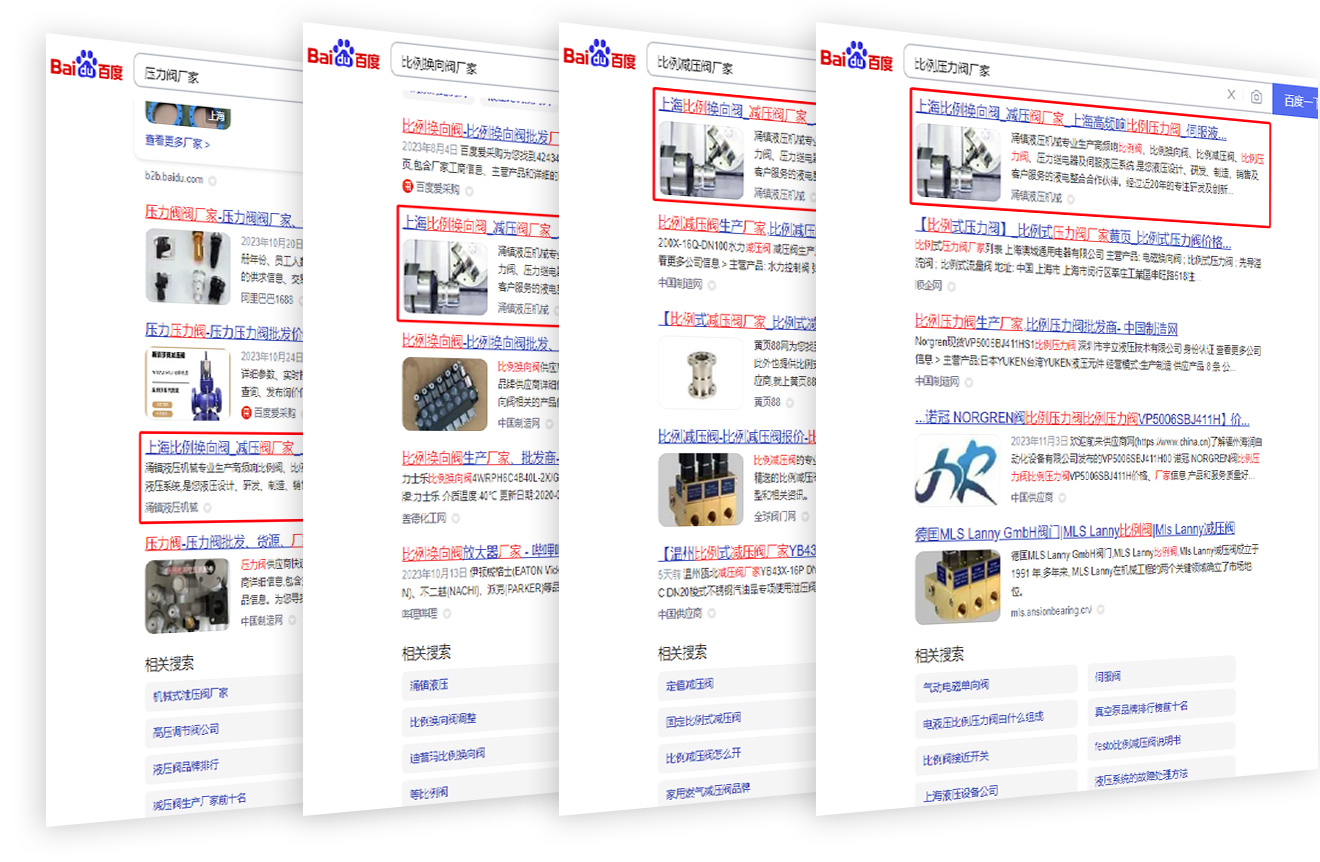The image size is (1320, 862).
Task: Open the machine thumbnail on the 比例压力阀厂家 page
Action: click(957, 163)
